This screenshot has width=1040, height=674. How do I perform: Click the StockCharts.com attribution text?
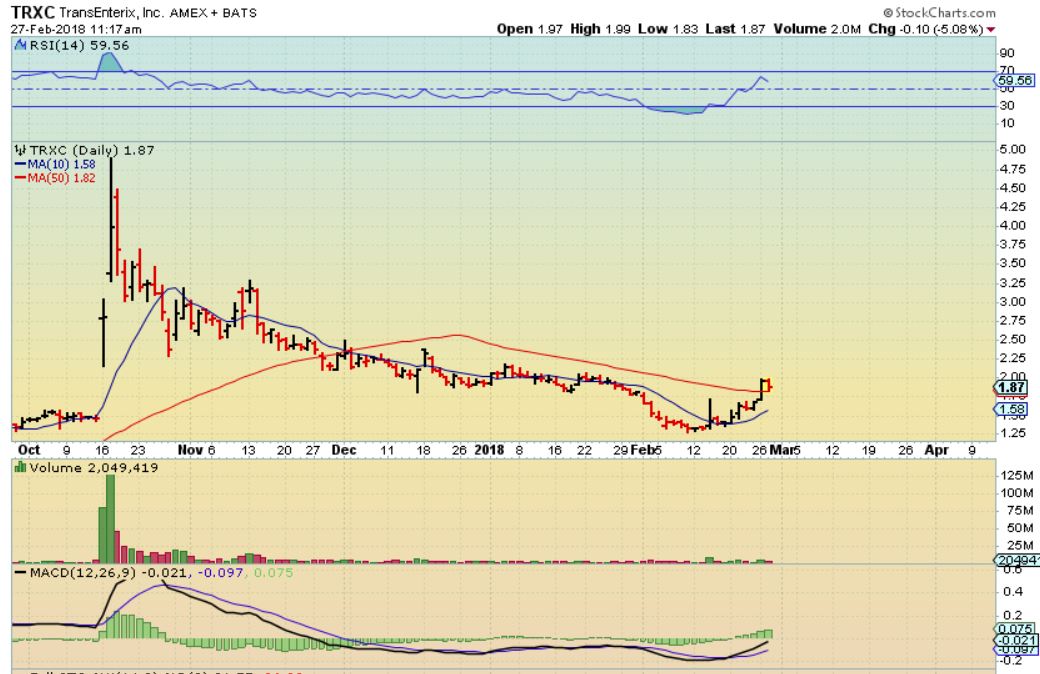click(939, 13)
